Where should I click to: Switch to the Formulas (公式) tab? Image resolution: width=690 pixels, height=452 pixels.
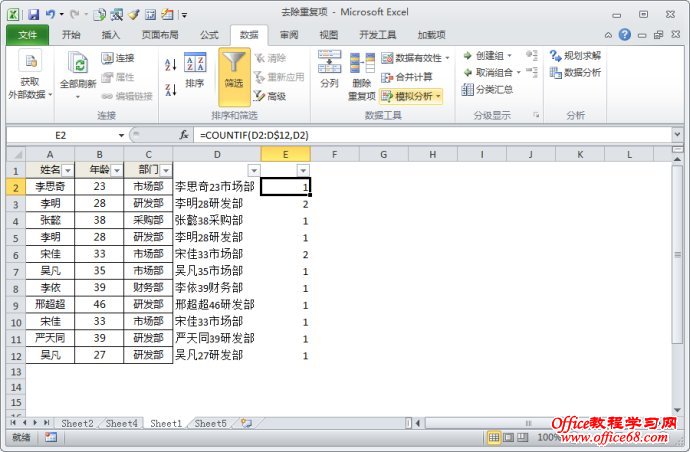(x=209, y=35)
